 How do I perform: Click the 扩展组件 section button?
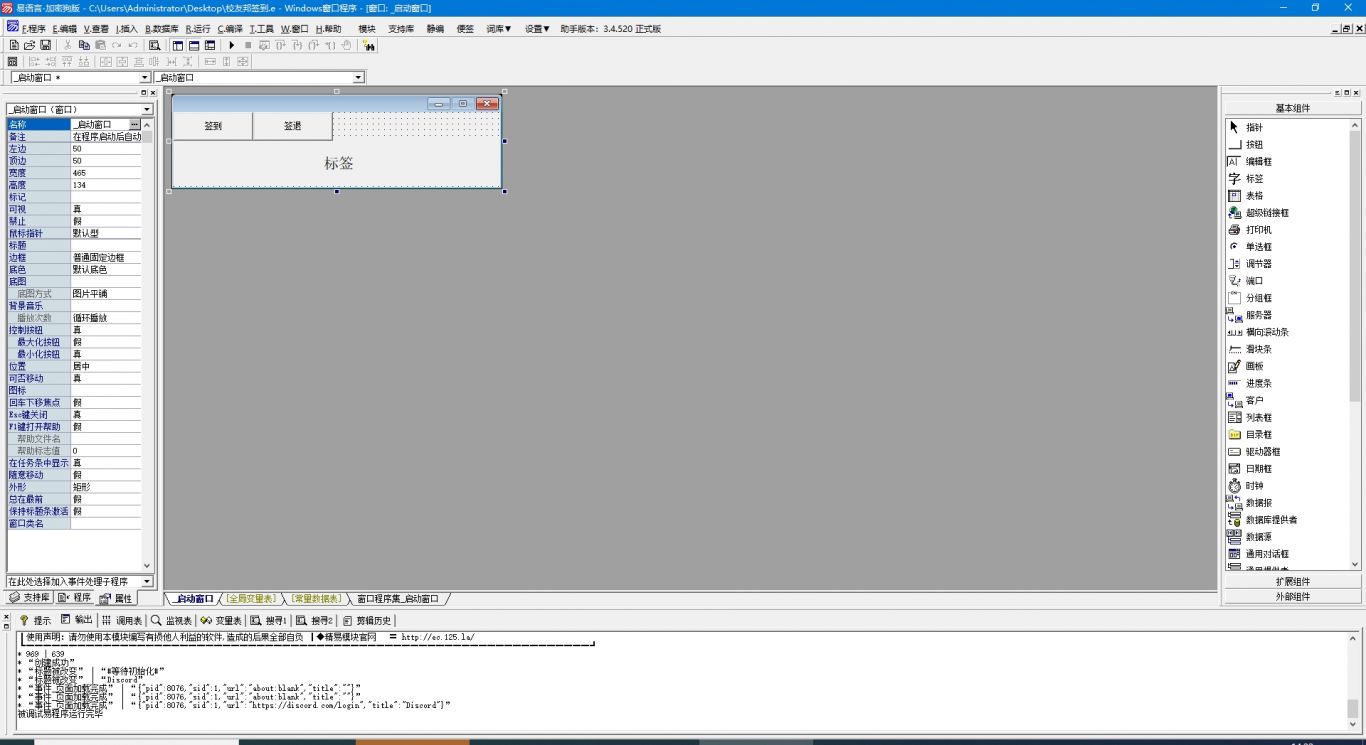pos(1293,581)
